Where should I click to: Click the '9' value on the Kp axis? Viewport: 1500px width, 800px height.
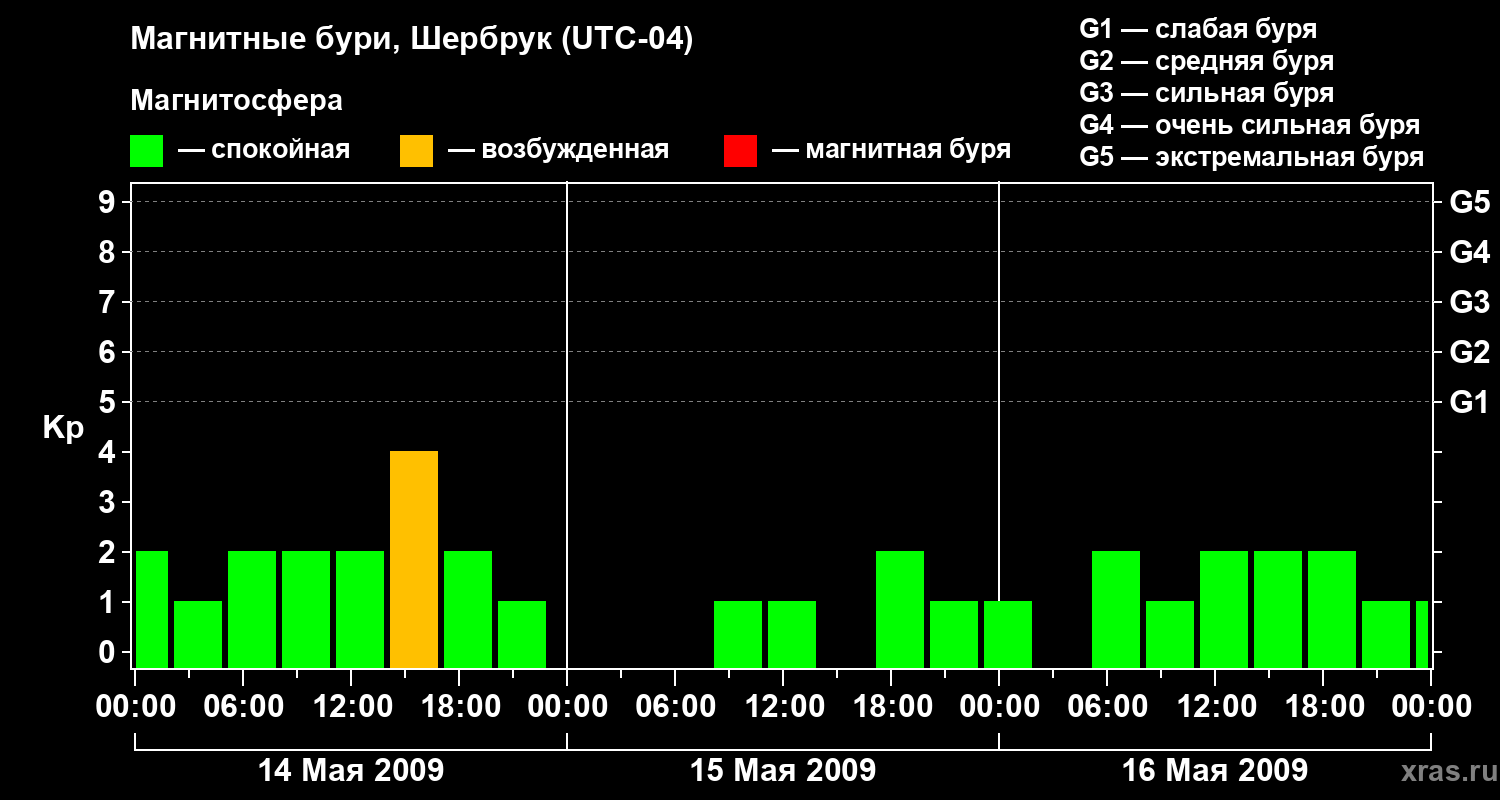pos(109,203)
